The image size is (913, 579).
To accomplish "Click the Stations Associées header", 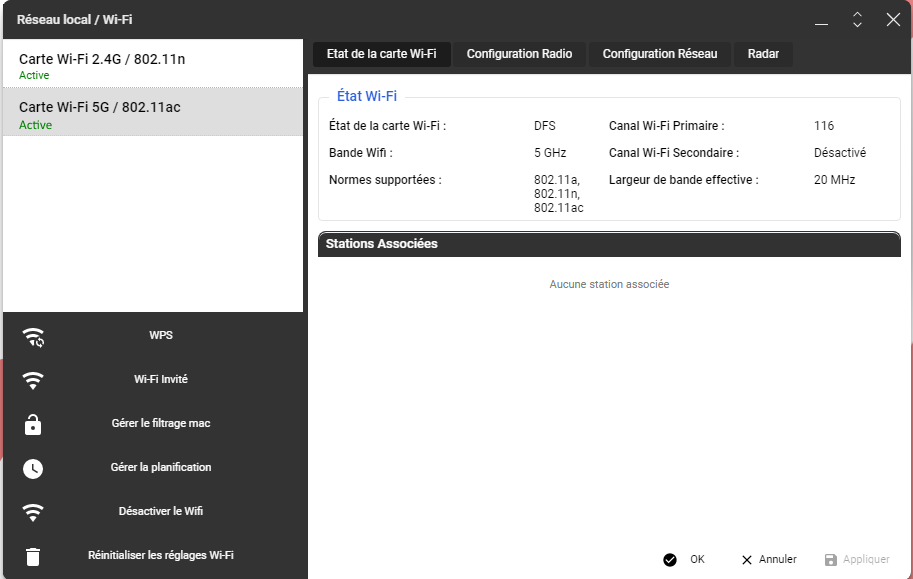I will (x=609, y=244).
